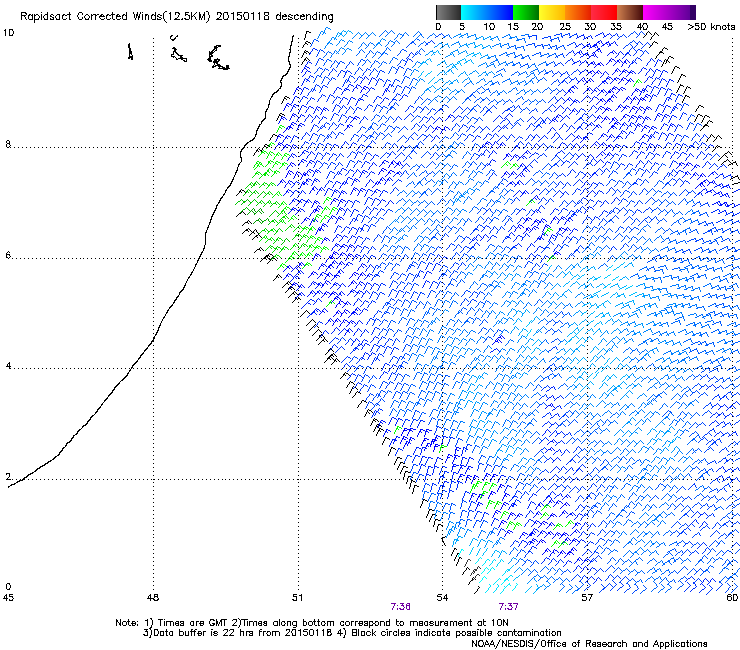Click latitude axis label 10 at top left

tap(8, 33)
